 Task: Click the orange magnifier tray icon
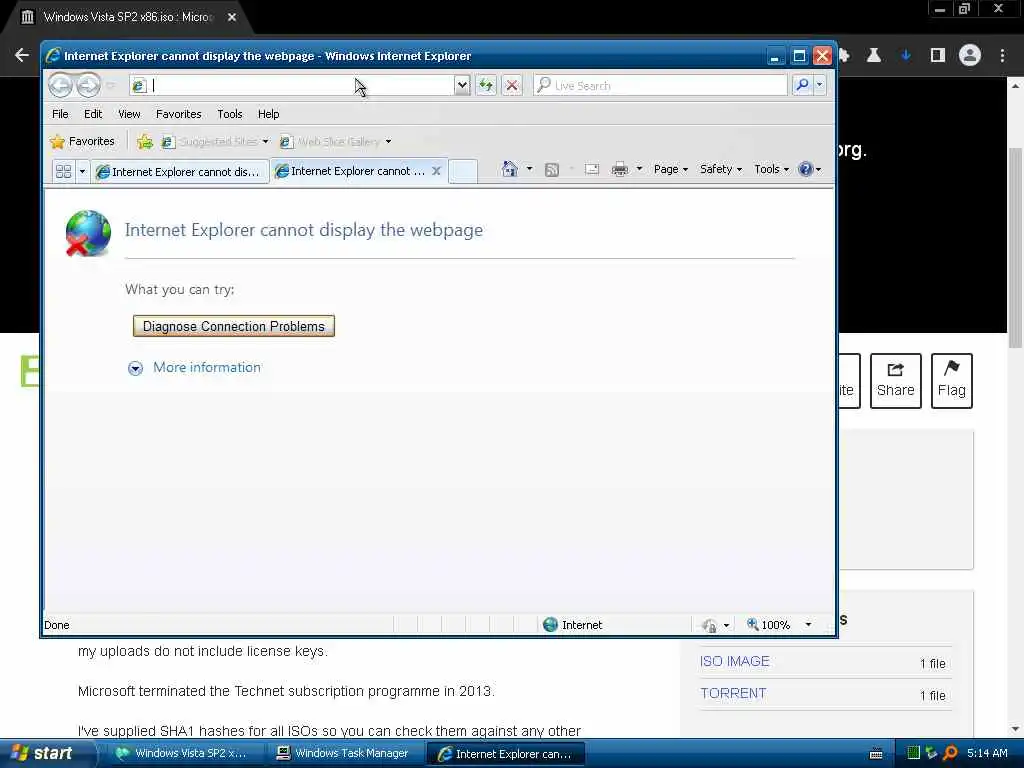[950, 753]
